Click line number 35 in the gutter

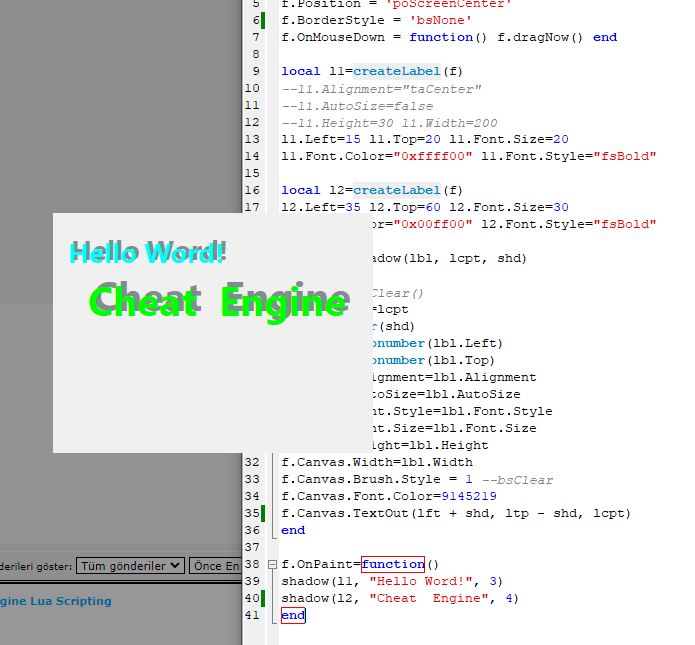tap(251, 514)
